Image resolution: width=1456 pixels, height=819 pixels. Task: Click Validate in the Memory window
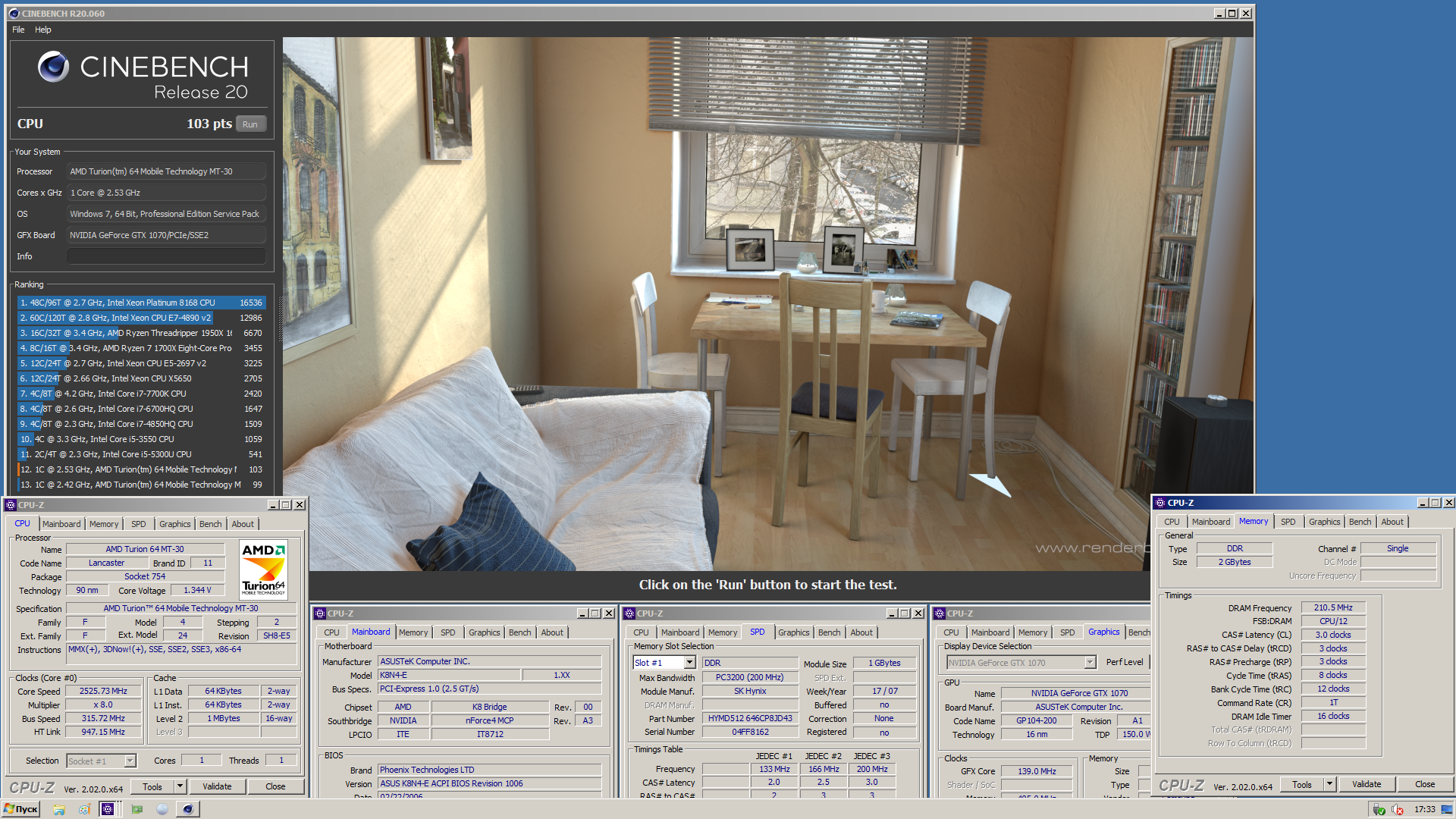point(1367,784)
